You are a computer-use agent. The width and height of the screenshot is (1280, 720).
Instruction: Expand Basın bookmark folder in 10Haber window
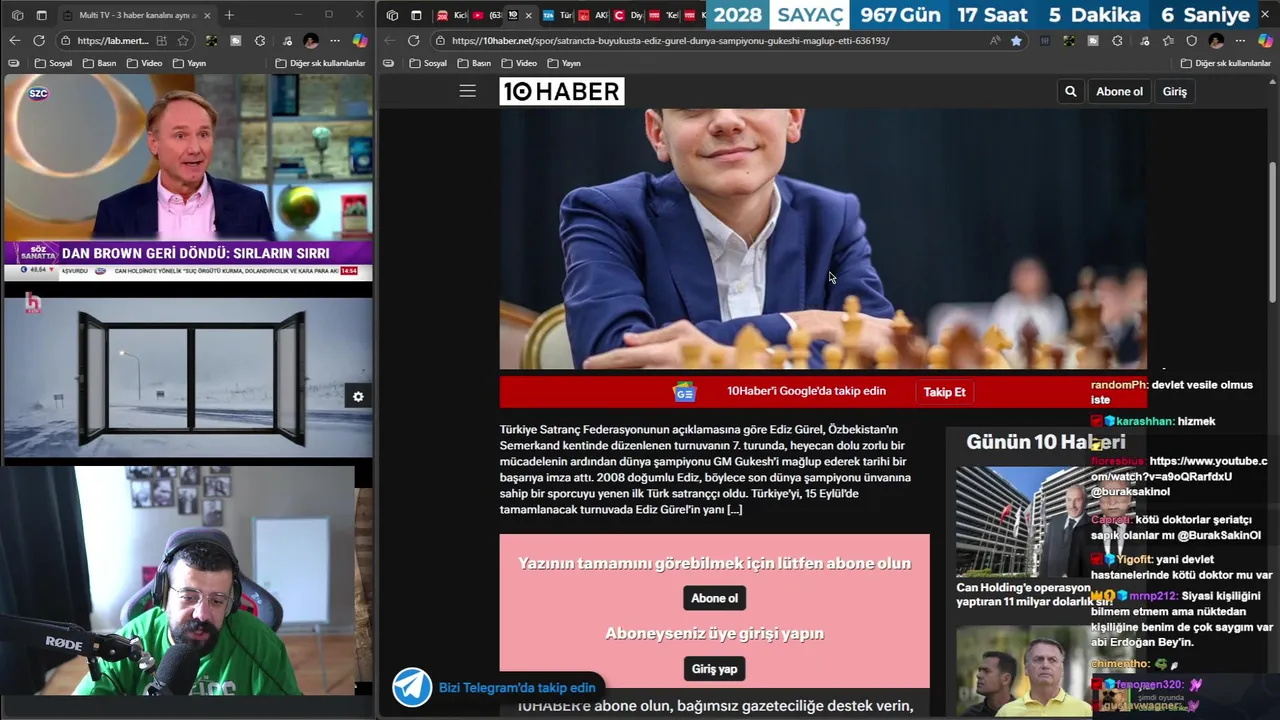coord(474,63)
